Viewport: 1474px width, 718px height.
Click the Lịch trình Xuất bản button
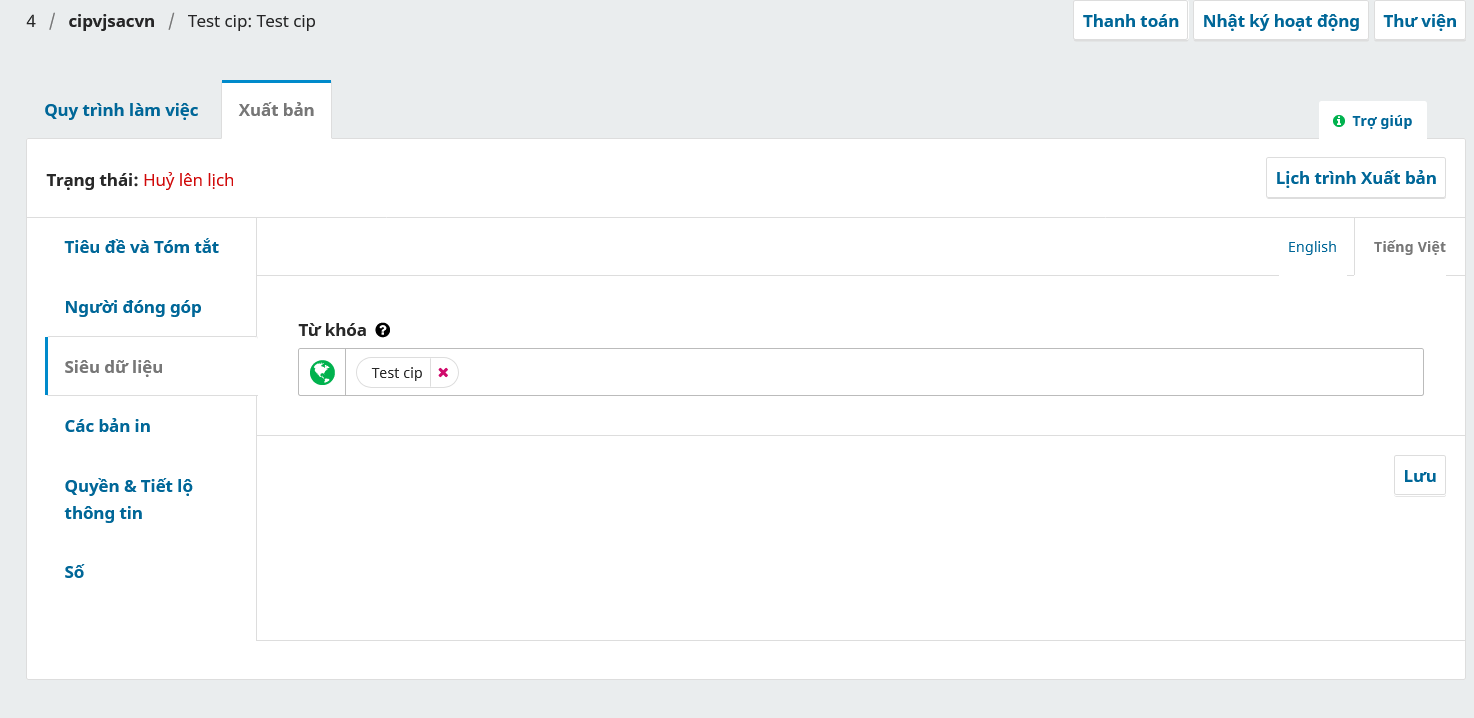(x=1355, y=178)
